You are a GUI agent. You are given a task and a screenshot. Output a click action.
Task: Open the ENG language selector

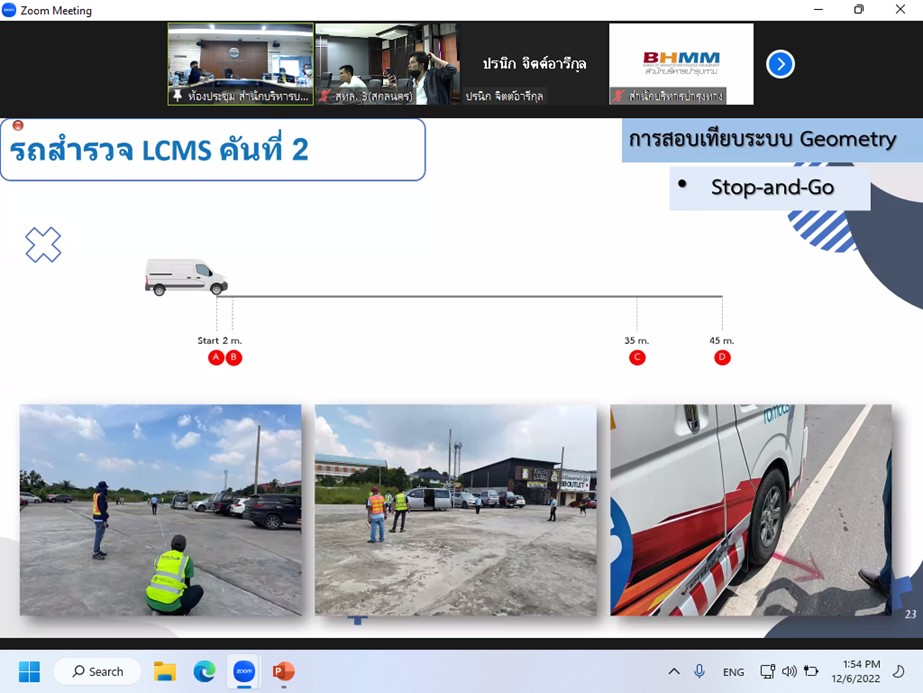pyautogui.click(x=733, y=672)
